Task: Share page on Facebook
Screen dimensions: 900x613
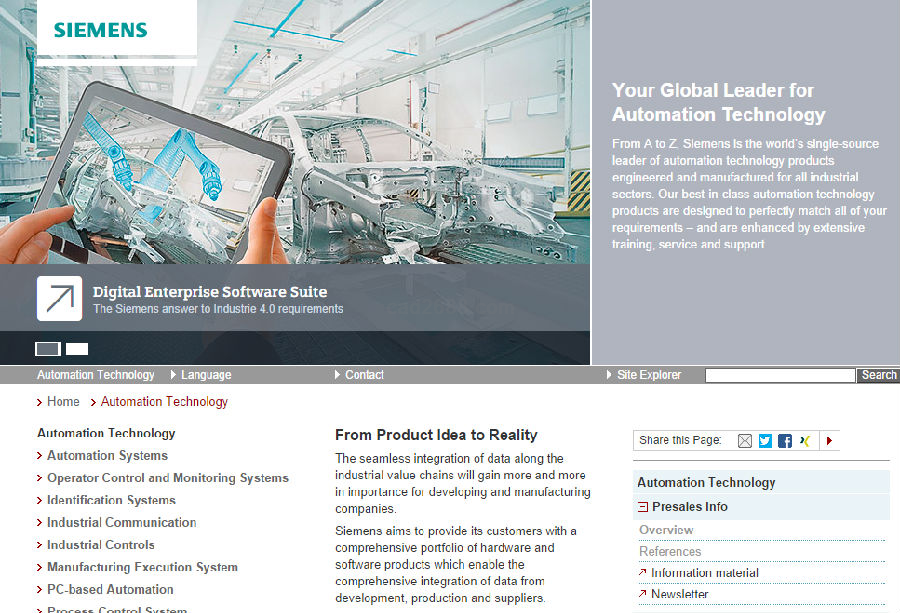Action: pos(785,440)
